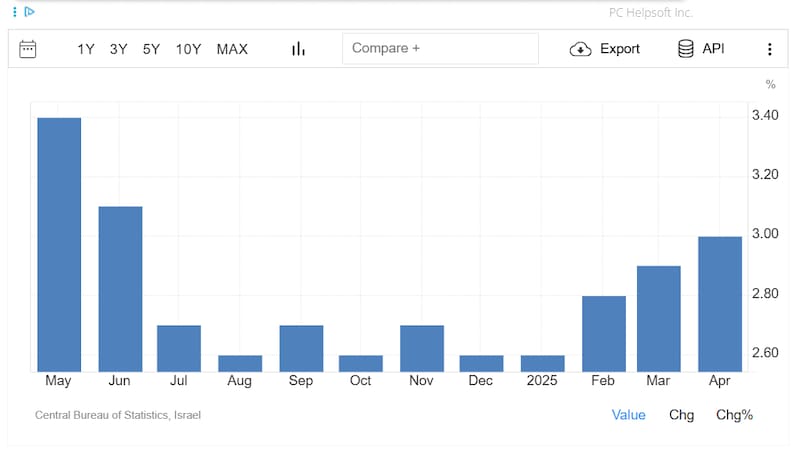This screenshot has width=800, height=451.
Task: Click the Export text label
Action: click(619, 49)
